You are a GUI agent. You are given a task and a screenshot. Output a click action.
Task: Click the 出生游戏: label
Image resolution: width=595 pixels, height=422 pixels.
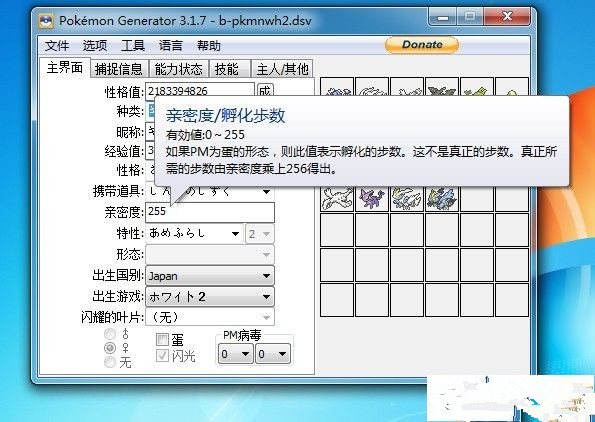pyautogui.click(x=118, y=296)
